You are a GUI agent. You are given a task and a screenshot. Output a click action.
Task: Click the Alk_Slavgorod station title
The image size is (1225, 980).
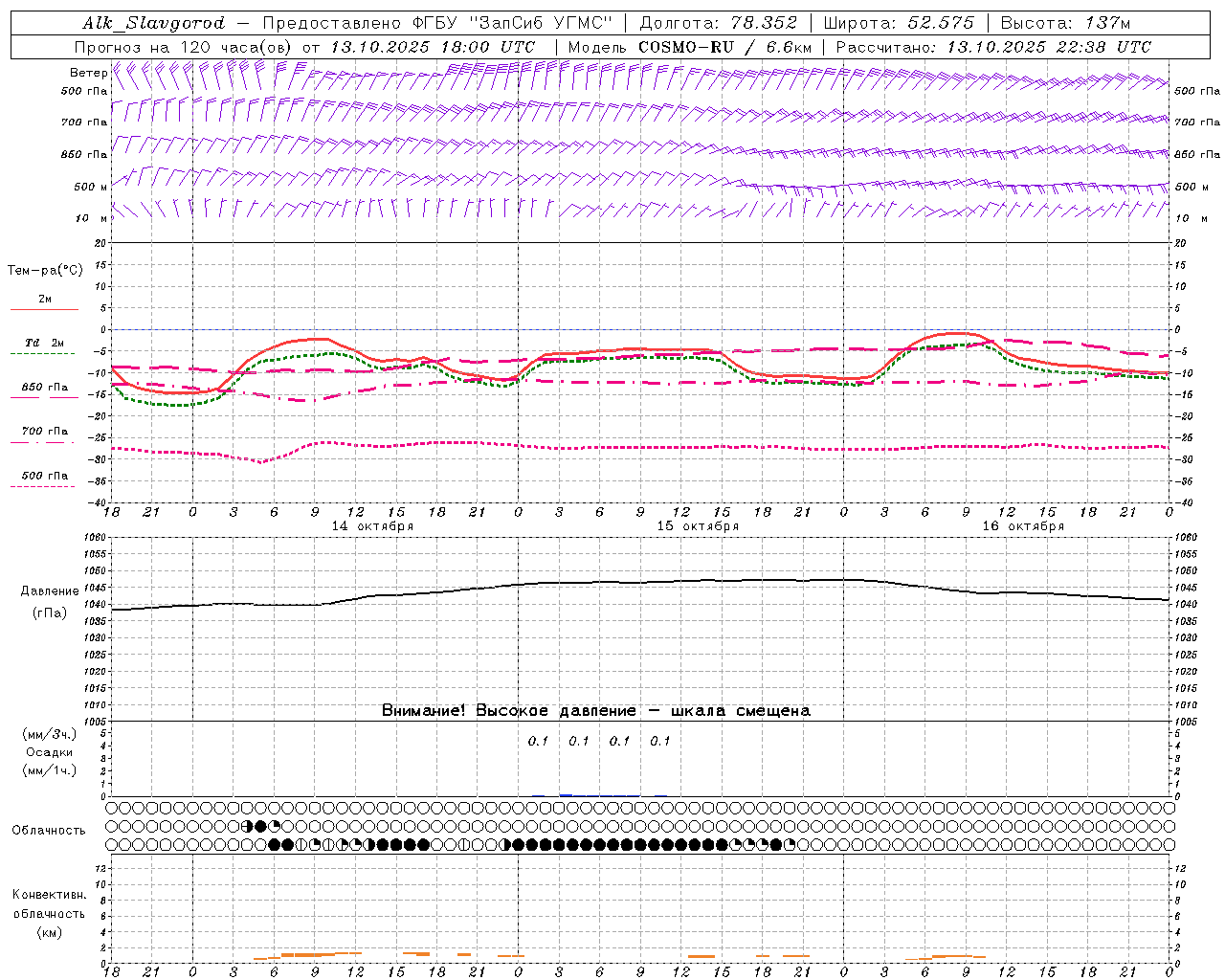click(153, 23)
